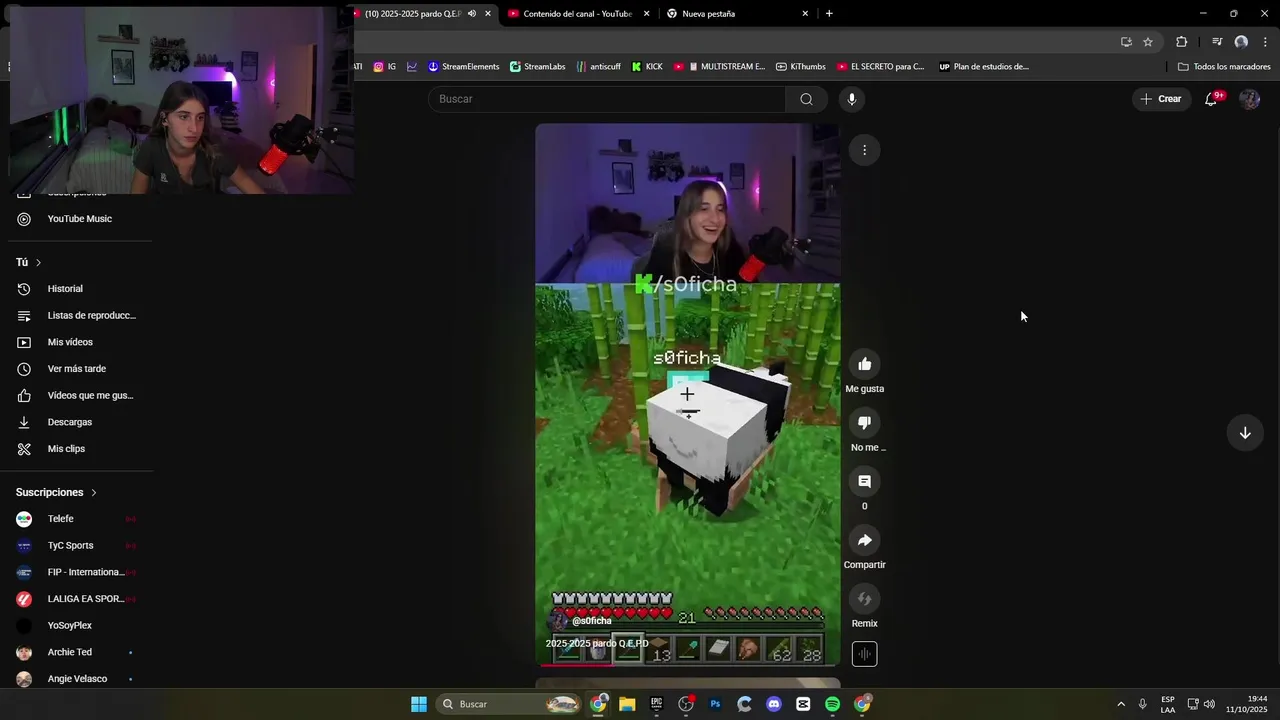
Task: Dislike the Short with the thumbs-down button
Action: [x=864, y=423]
